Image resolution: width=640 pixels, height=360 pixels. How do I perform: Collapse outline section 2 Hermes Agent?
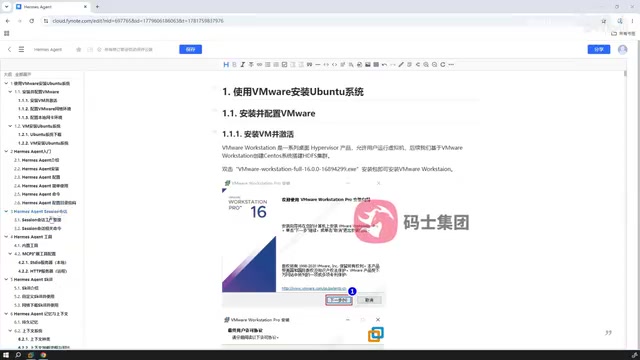[x=6, y=151]
